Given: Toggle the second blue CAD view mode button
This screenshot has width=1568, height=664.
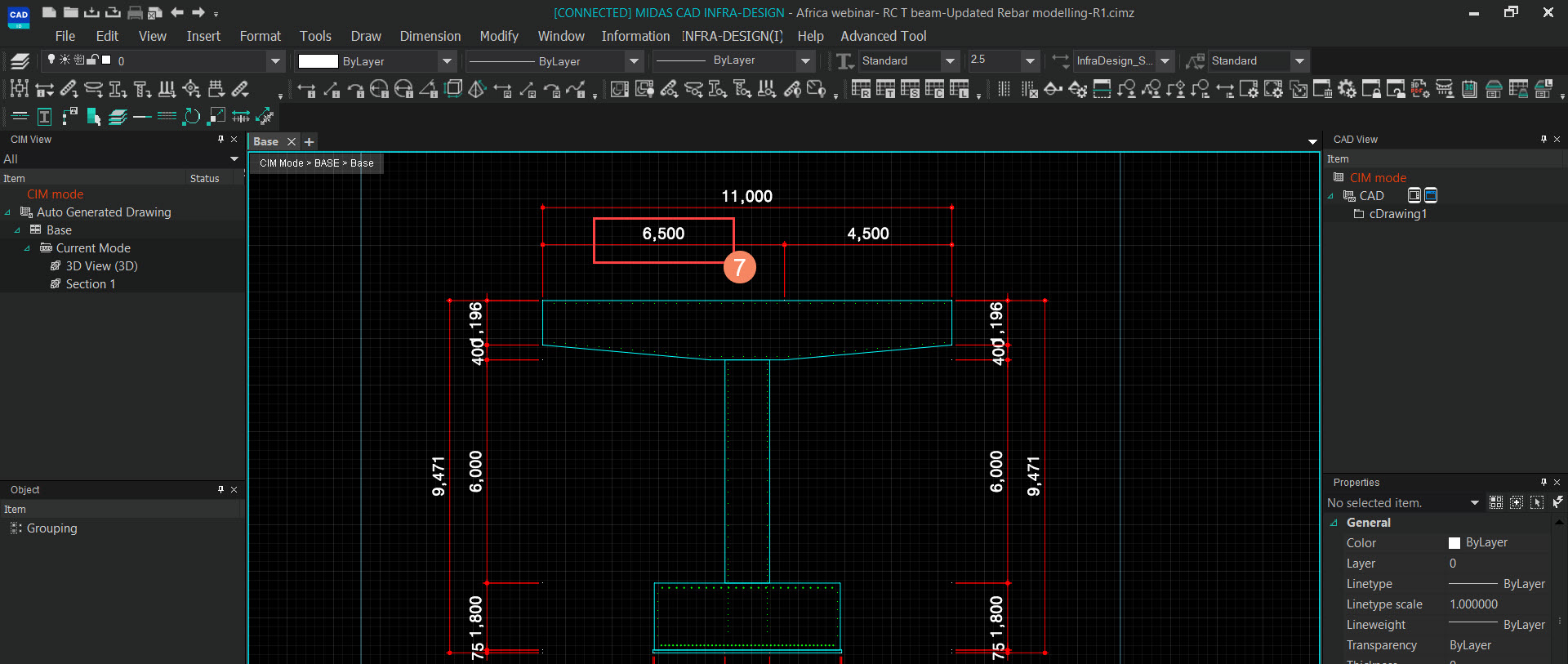Looking at the screenshot, I should (x=1431, y=195).
